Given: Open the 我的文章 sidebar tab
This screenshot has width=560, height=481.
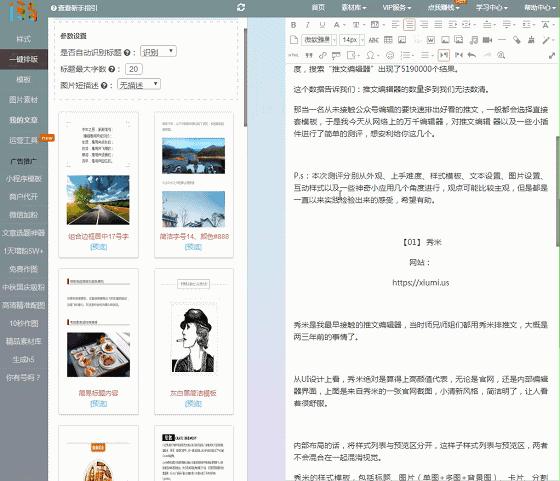Looking at the screenshot, I should click(24, 120).
